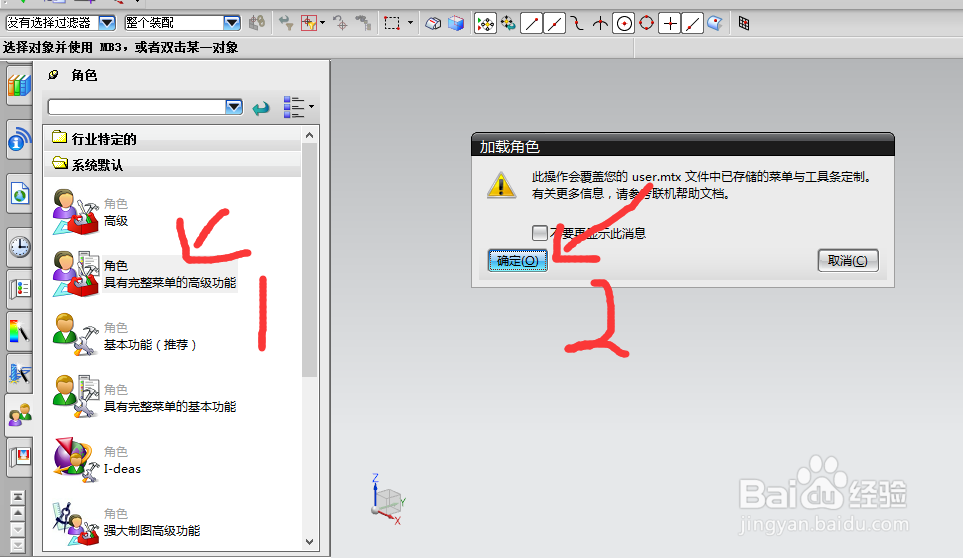This screenshot has height=558, width=963.
Task: Click the '确定(O)' button in the dialog
Action: 518,260
